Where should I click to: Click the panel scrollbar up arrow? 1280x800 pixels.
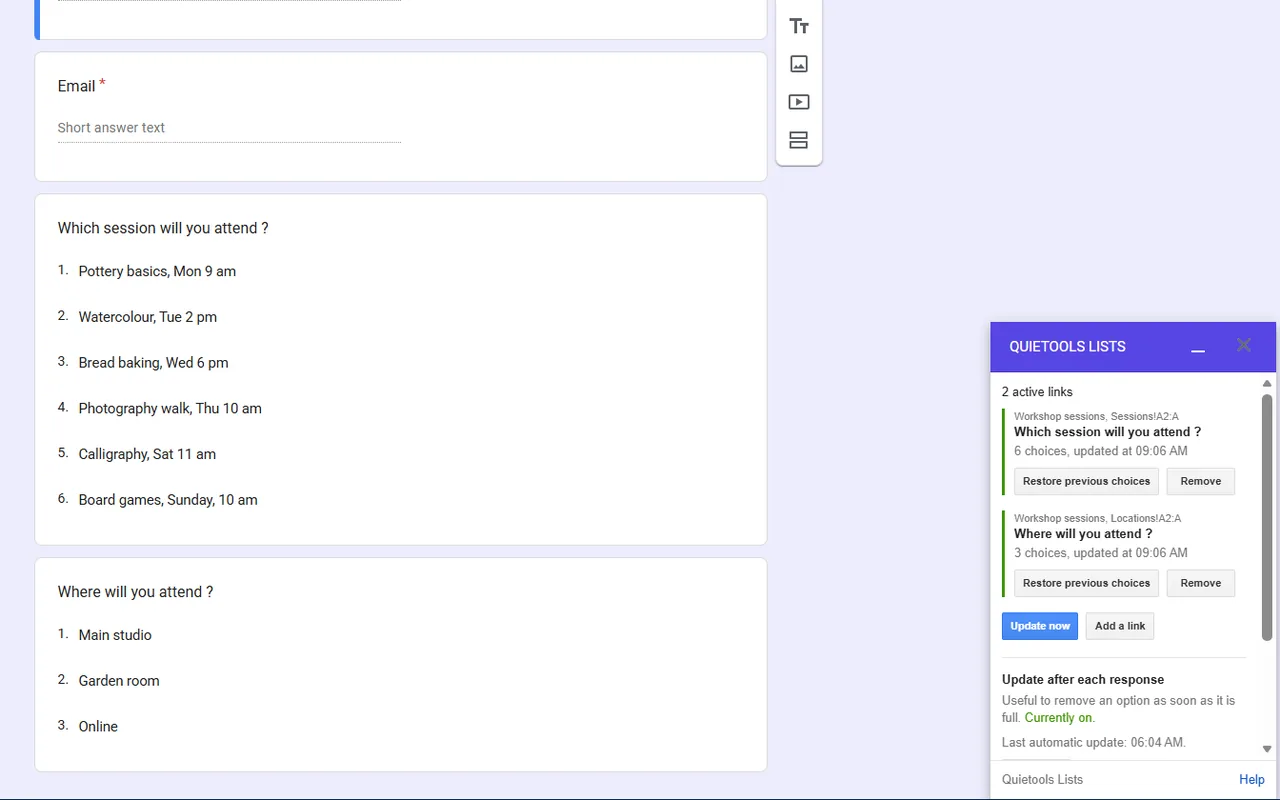[1267, 383]
